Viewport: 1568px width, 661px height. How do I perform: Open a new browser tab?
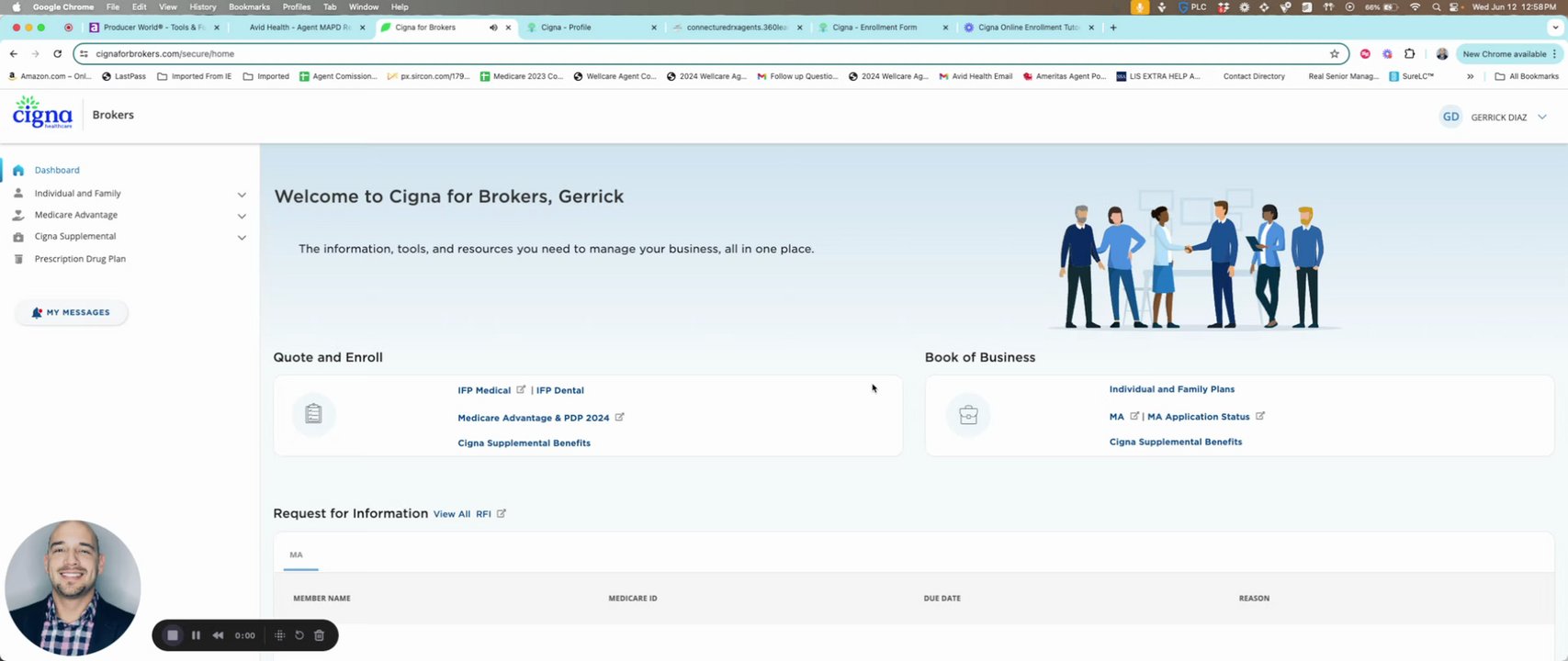coord(1113,28)
